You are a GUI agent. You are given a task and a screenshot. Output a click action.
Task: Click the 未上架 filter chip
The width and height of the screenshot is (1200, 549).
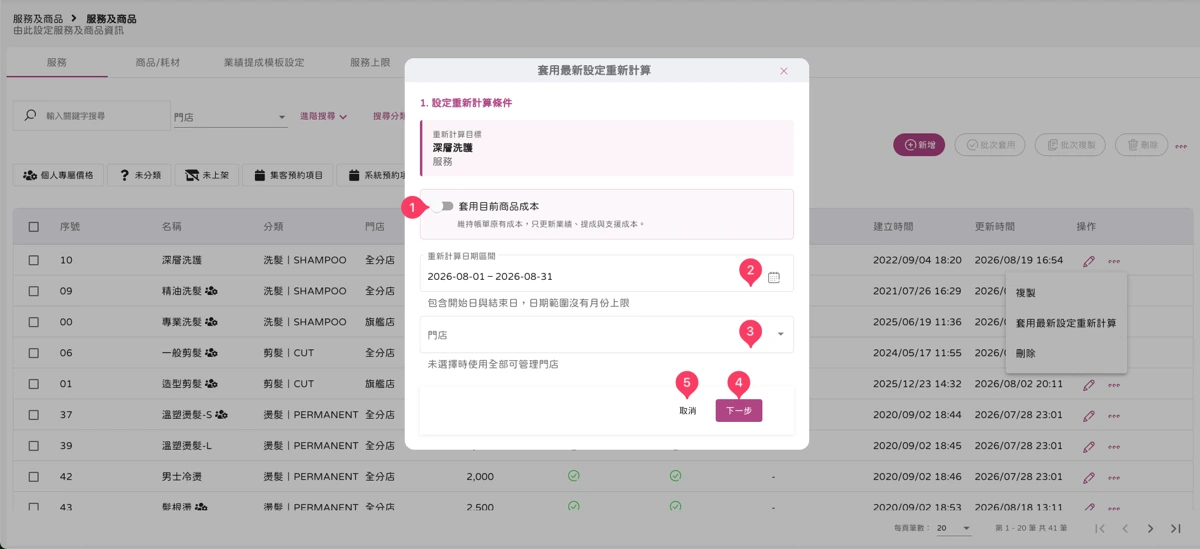(x=207, y=175)
